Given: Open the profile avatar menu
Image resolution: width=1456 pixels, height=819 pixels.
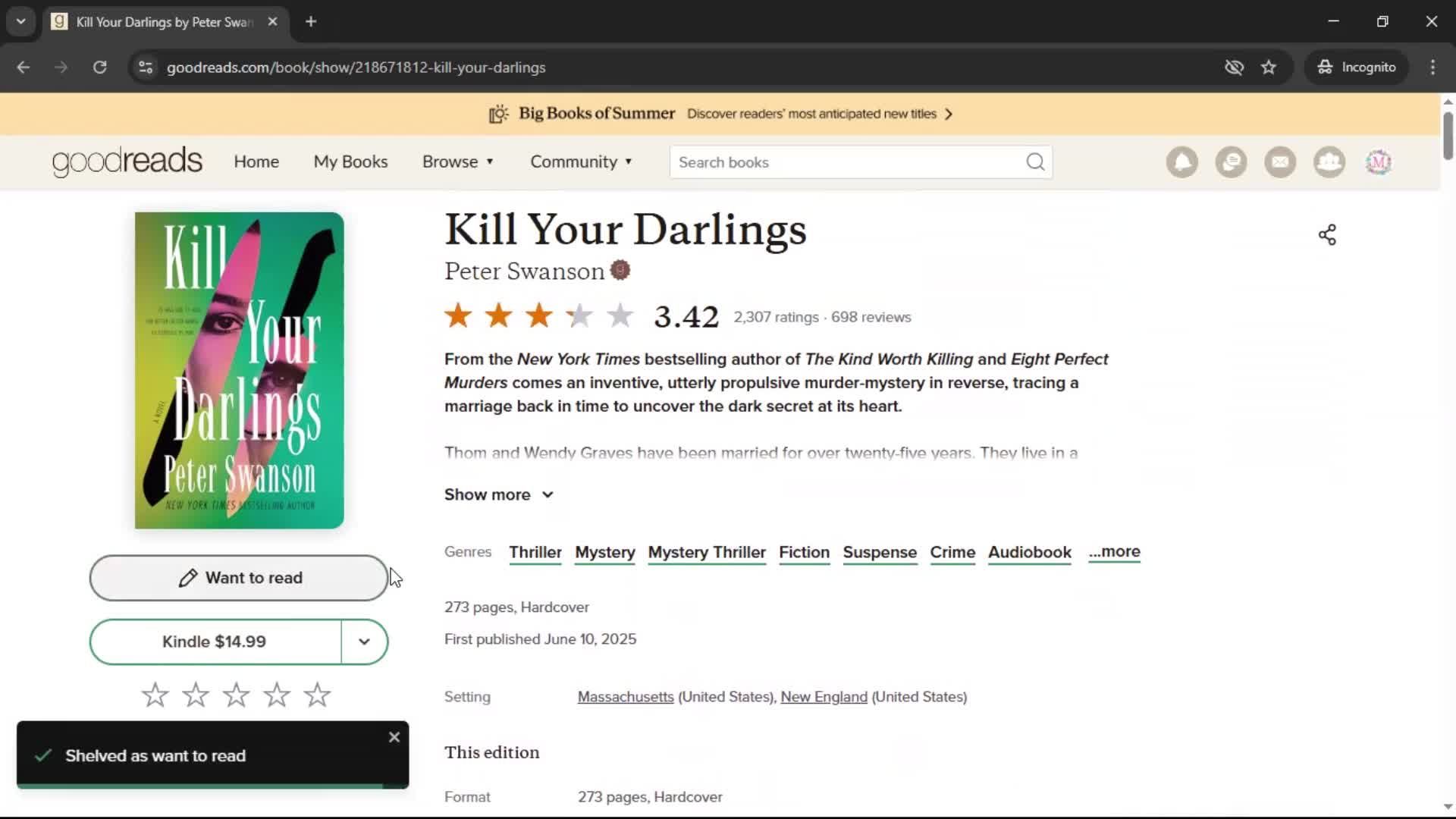Looking at the screenshot, I should click(1379, 162).
